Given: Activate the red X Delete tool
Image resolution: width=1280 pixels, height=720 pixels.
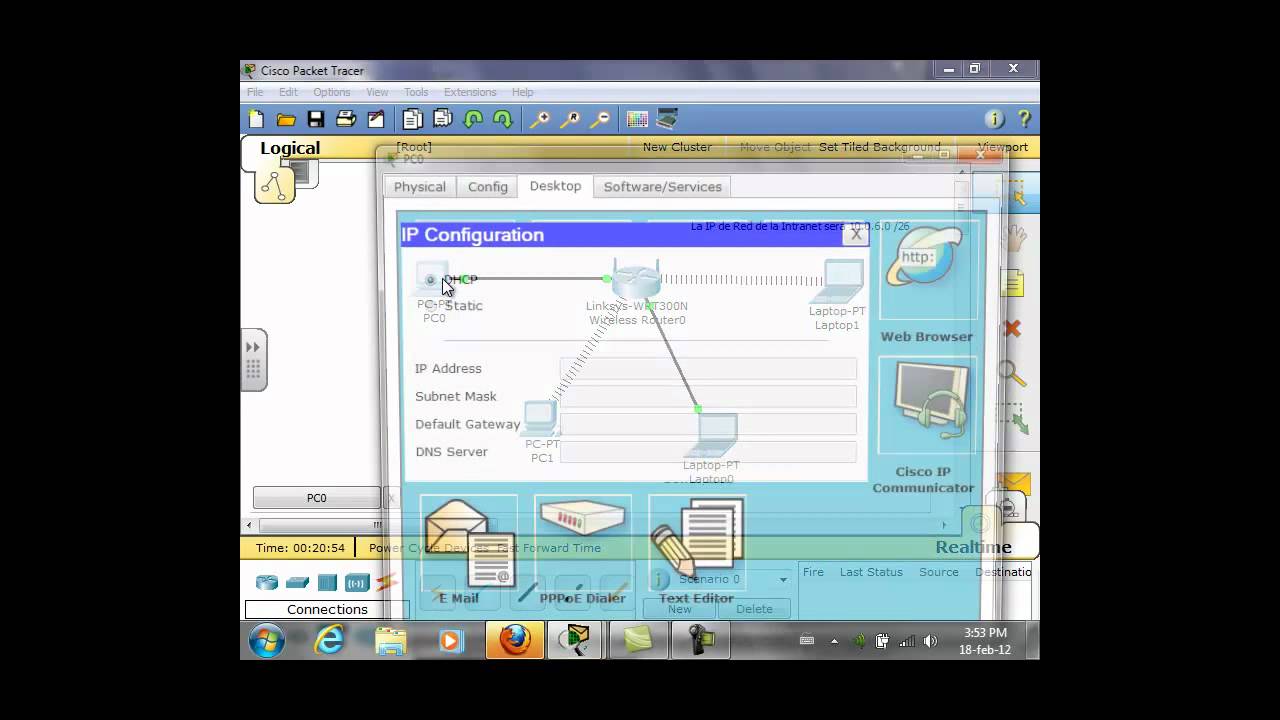Looking at the screenshot, I should click(1012, 328).
